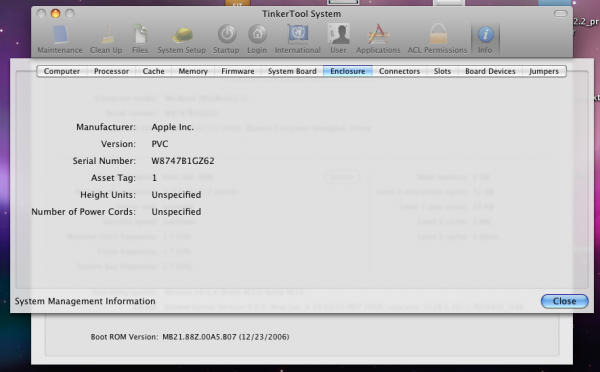Open the Cache tab
The image size is (600, 372).
tap(153, 71)
